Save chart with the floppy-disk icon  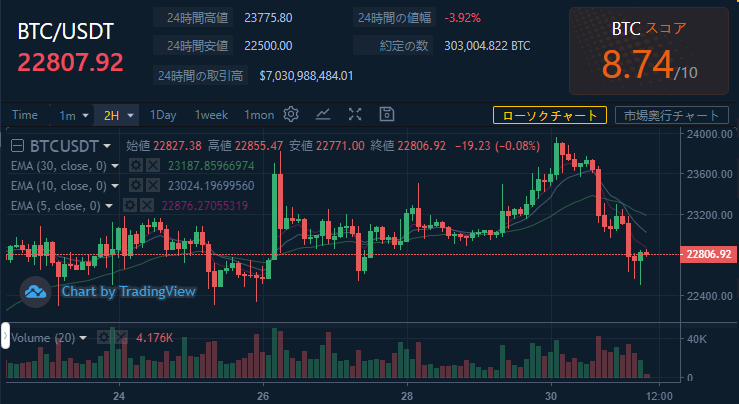(387, 114)
